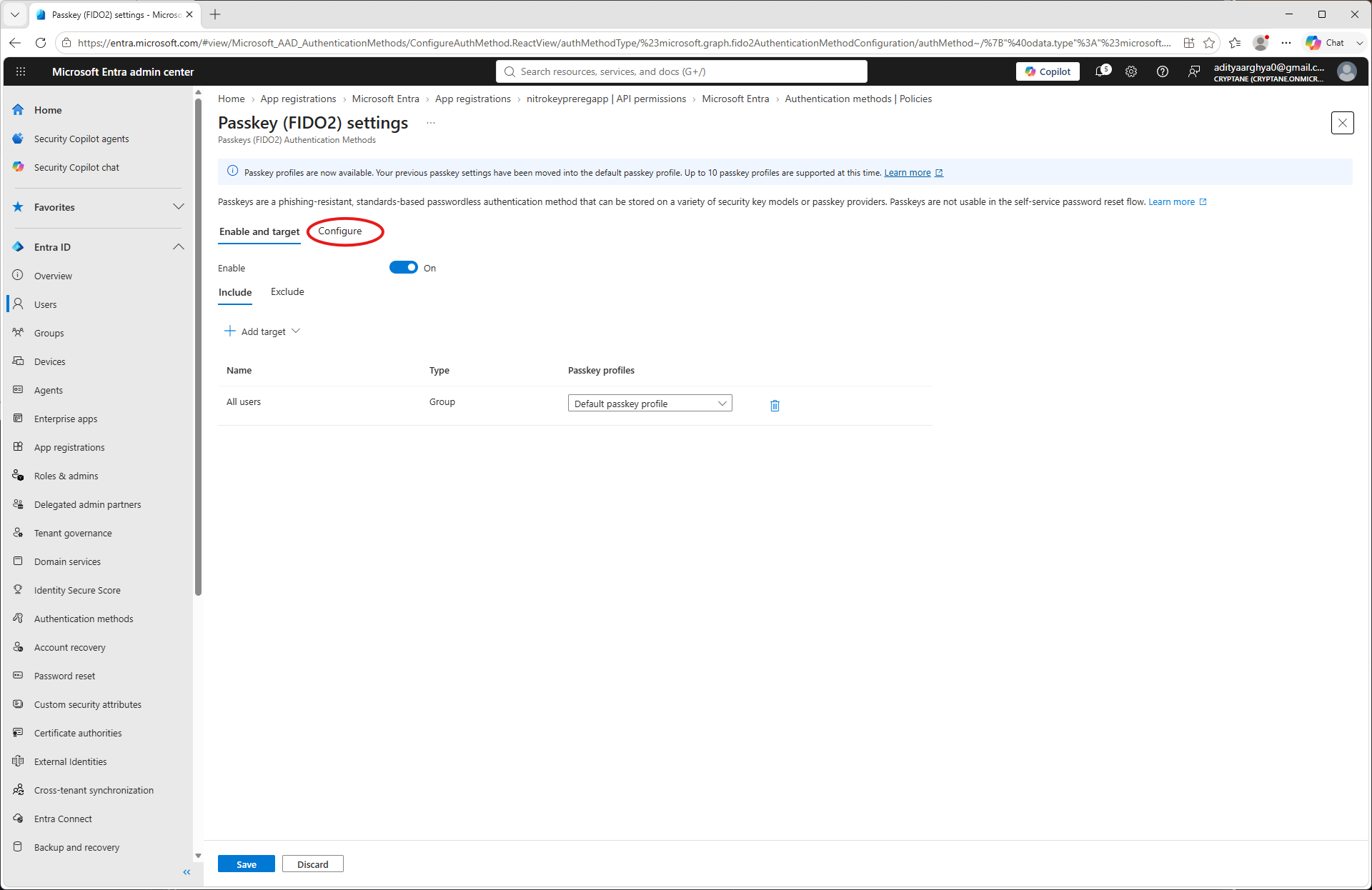Click the browser refresh icon

[x=41, y=43]
